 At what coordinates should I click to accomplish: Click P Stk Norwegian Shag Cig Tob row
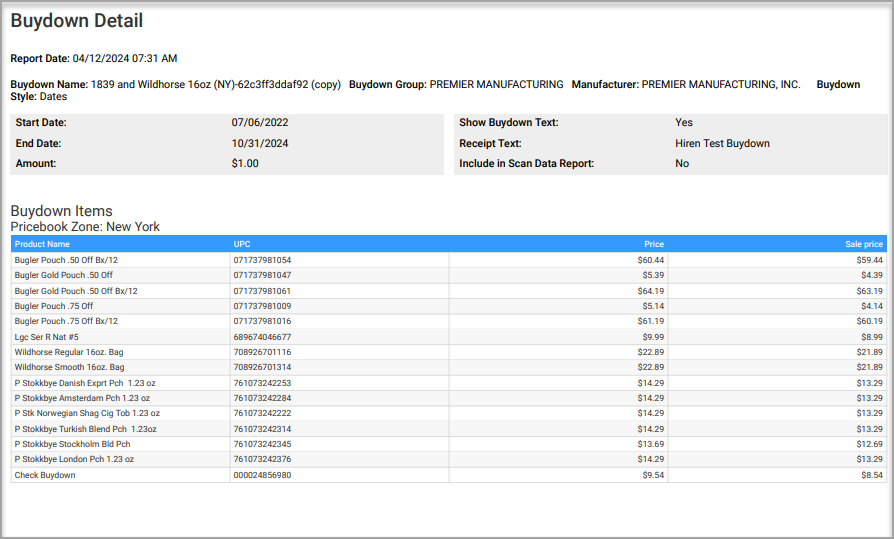click(449, 413)
